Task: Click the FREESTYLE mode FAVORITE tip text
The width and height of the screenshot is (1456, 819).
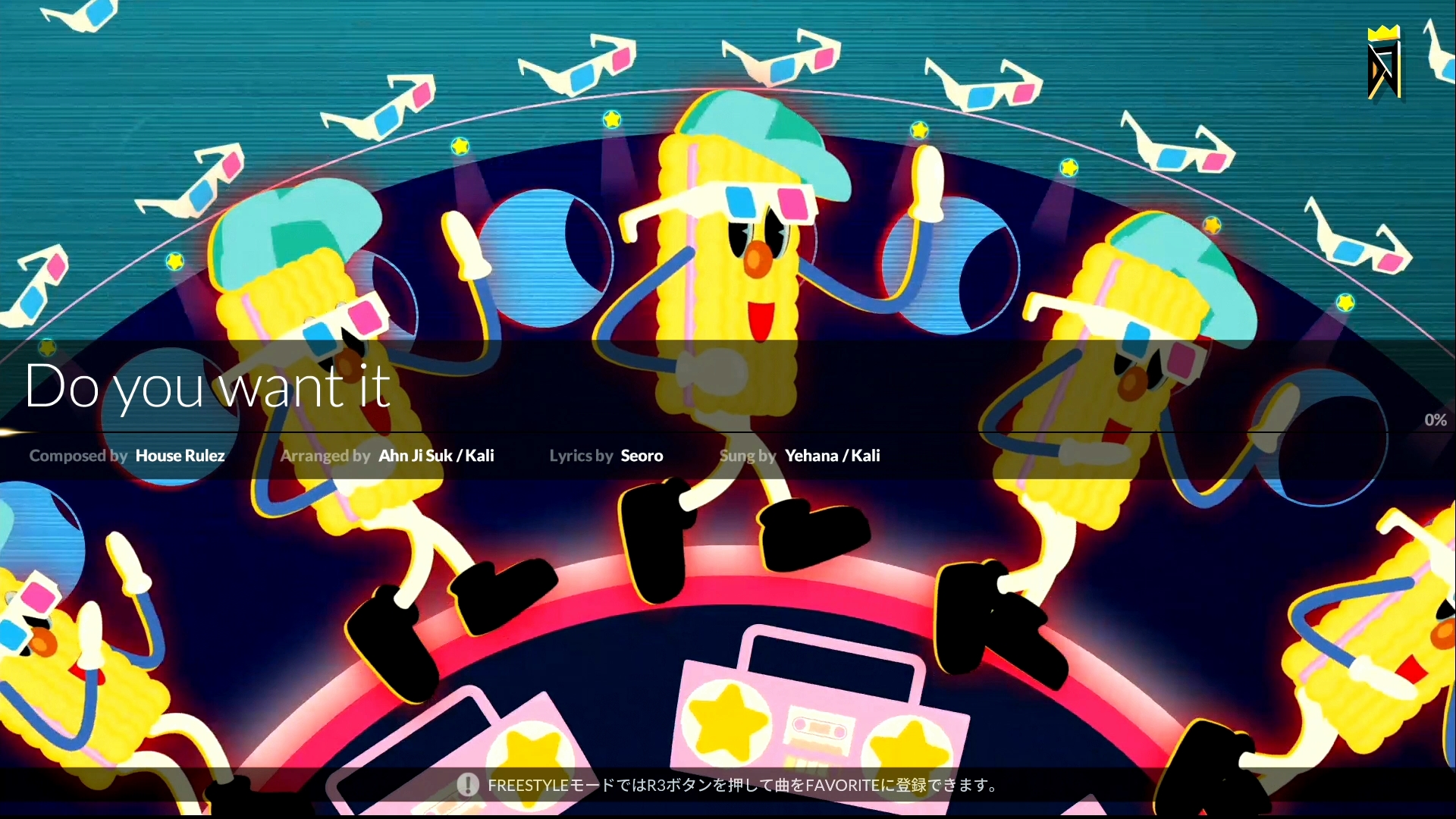Action: pos(743,785)
